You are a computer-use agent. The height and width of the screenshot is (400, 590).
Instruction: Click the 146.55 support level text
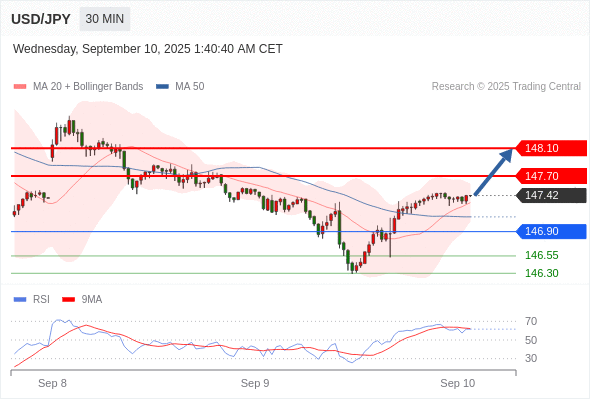(x=541, y=255)
